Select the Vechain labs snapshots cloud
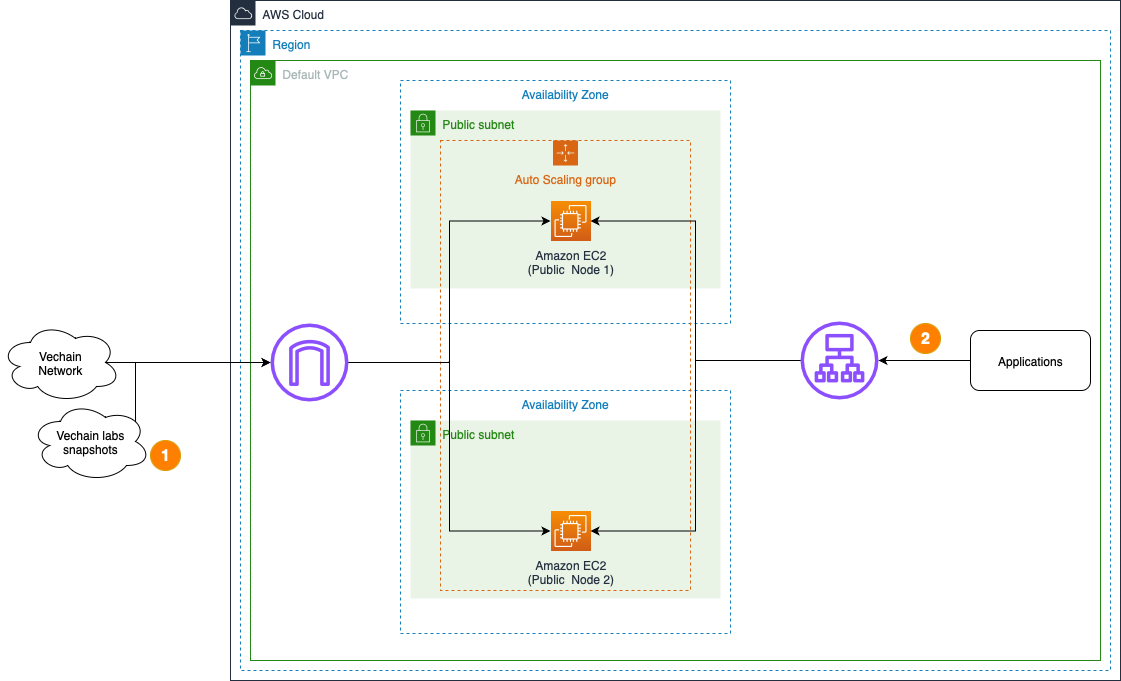 pos(93,443)
